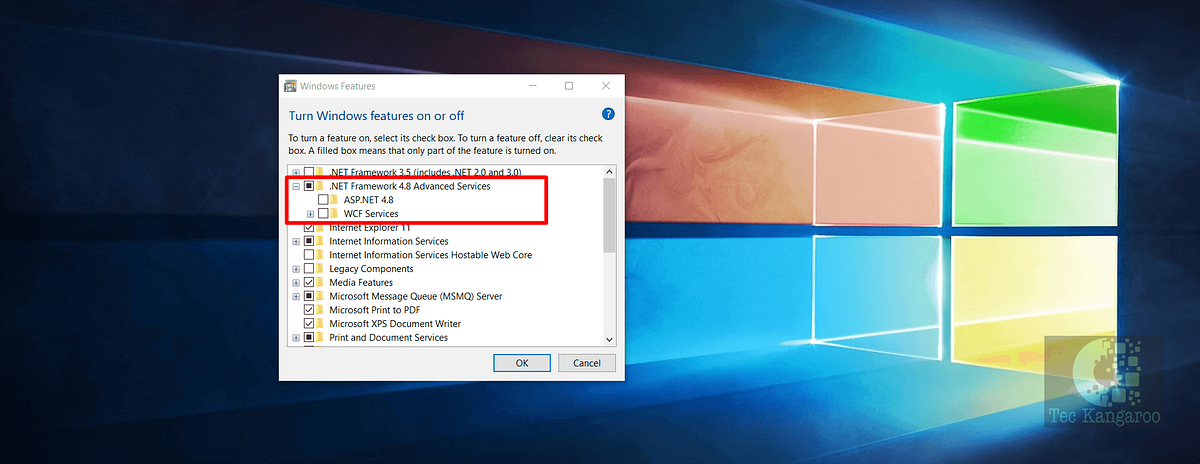The height and width of the screenshot is (464, 1200).
Task: Uncheck the Microsoft Print to PDF checkbox
Action: tap(309, 310)
